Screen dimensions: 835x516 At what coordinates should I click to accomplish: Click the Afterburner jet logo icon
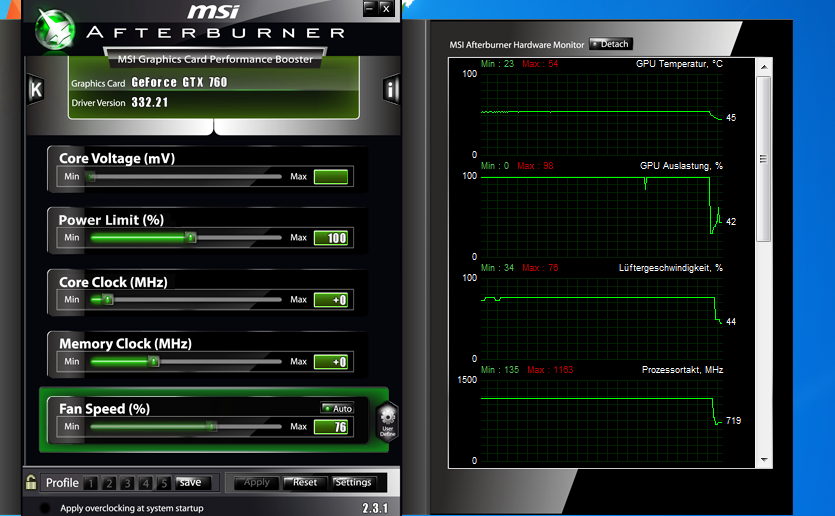point(55,30)
